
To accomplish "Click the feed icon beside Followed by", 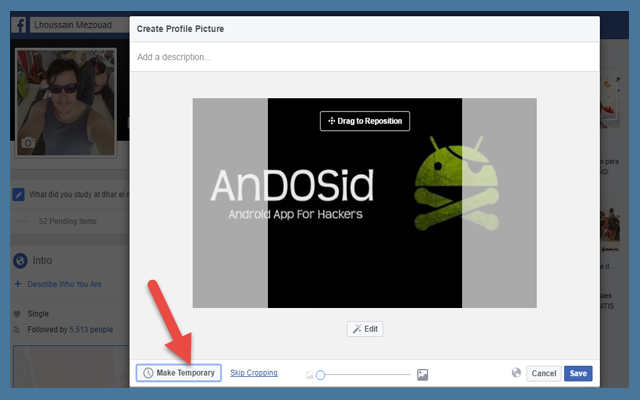I will coord(17,330).
